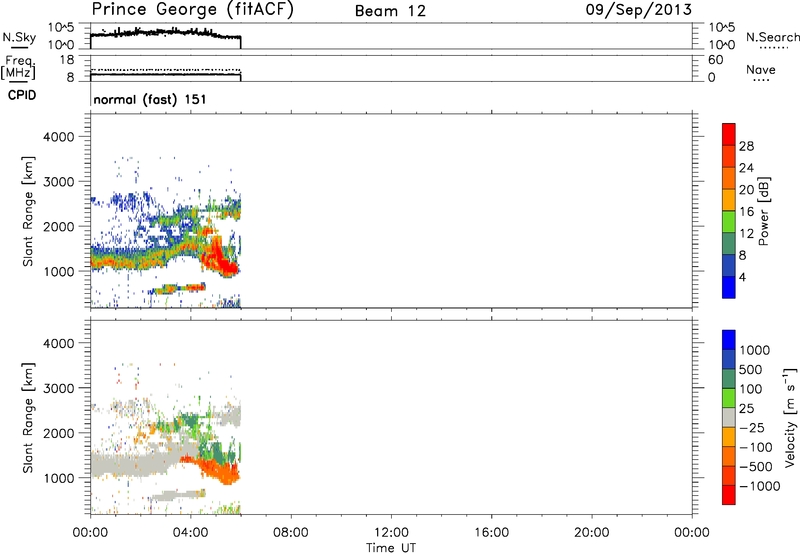Click the bright blue bottom power colorbar swatch
The width and height of the screenshot is (800, 554).
pos(729,287)
